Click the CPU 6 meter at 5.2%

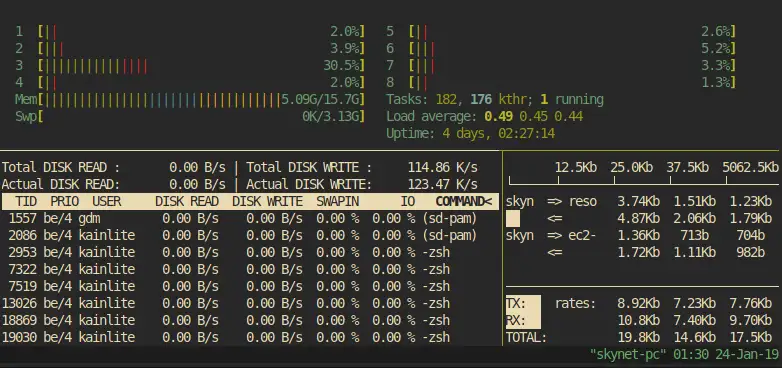pyautogui.click(x=573, y=49)
